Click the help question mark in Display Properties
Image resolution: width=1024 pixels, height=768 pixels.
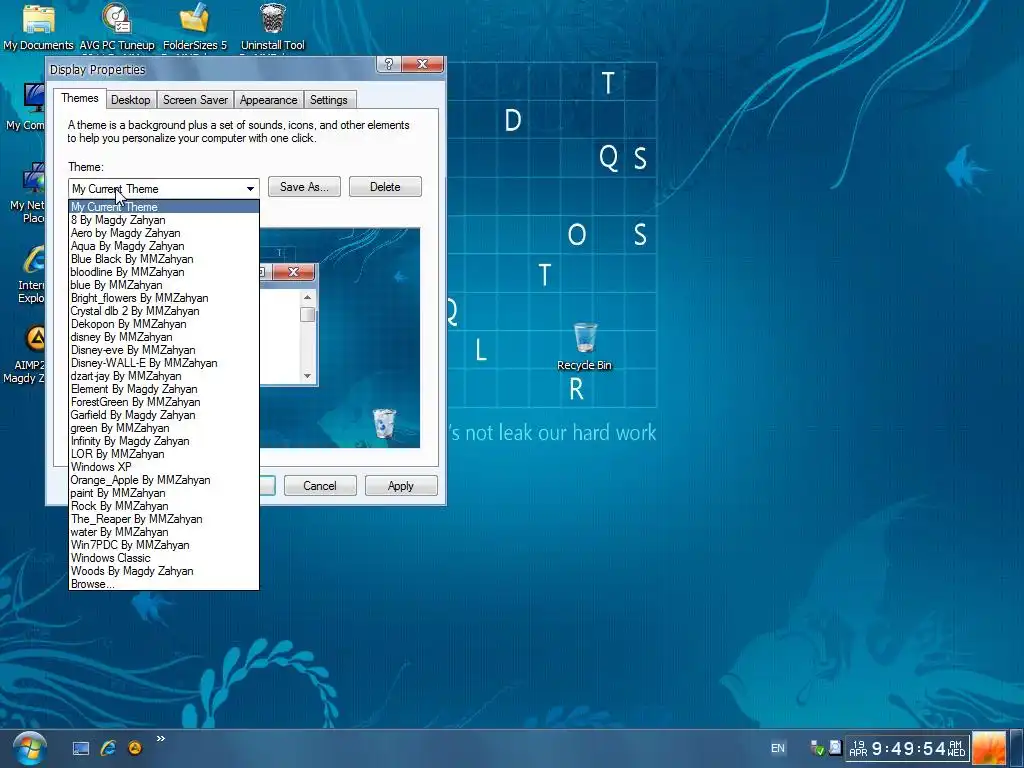[389, 64]
